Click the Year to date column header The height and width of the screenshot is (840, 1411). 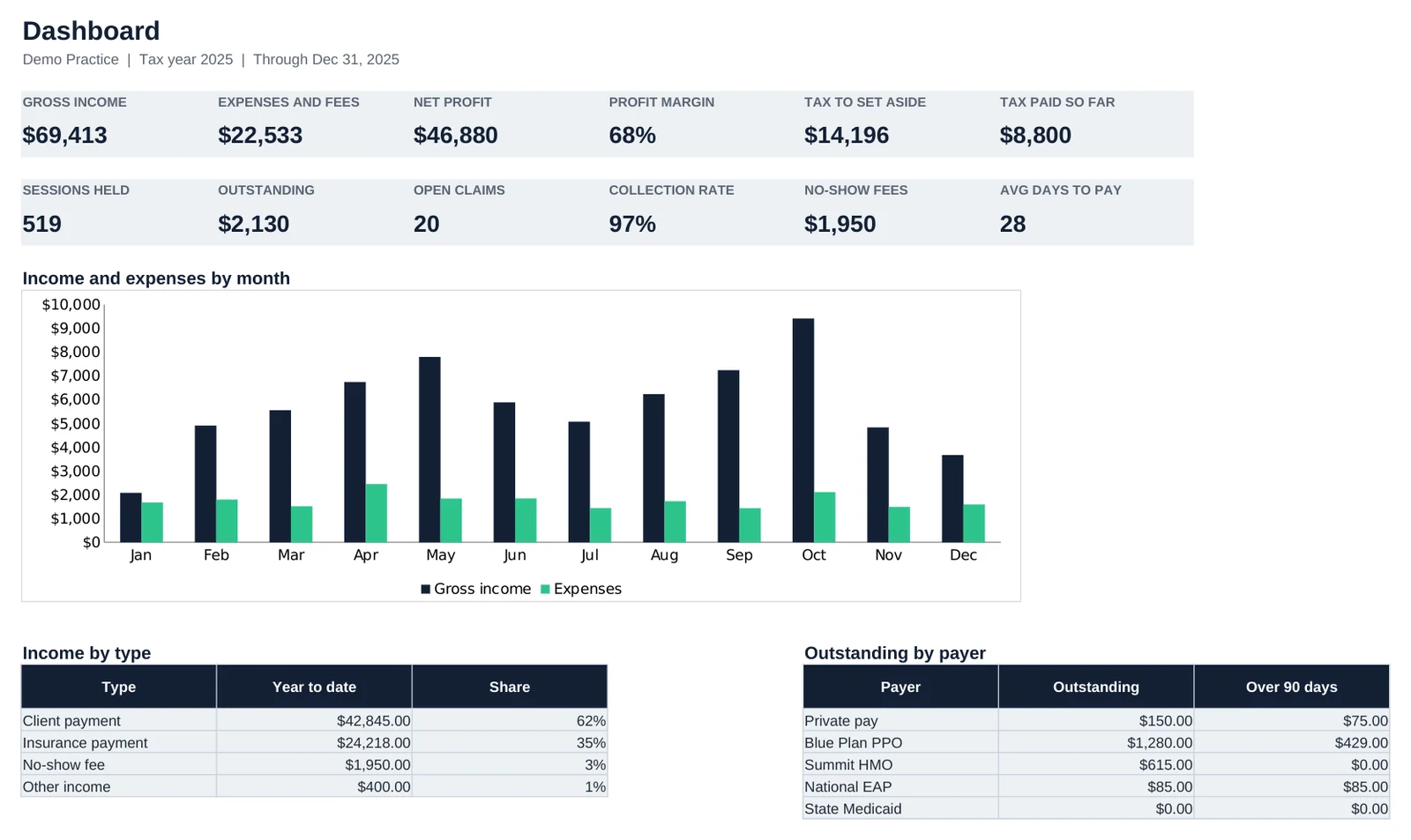point(314,687)
